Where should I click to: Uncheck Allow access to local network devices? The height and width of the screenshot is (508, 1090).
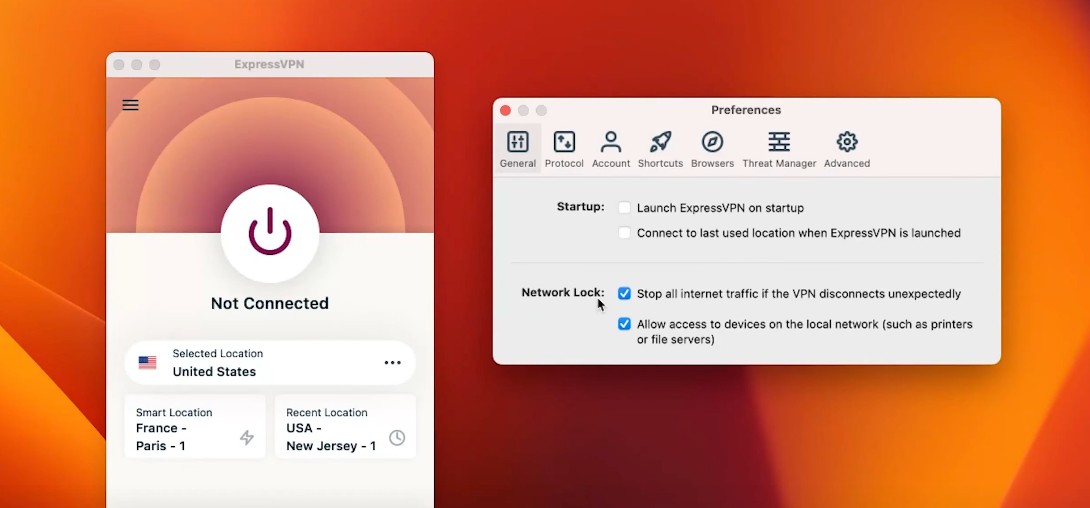pyautogui.click(x=624, y=324)
